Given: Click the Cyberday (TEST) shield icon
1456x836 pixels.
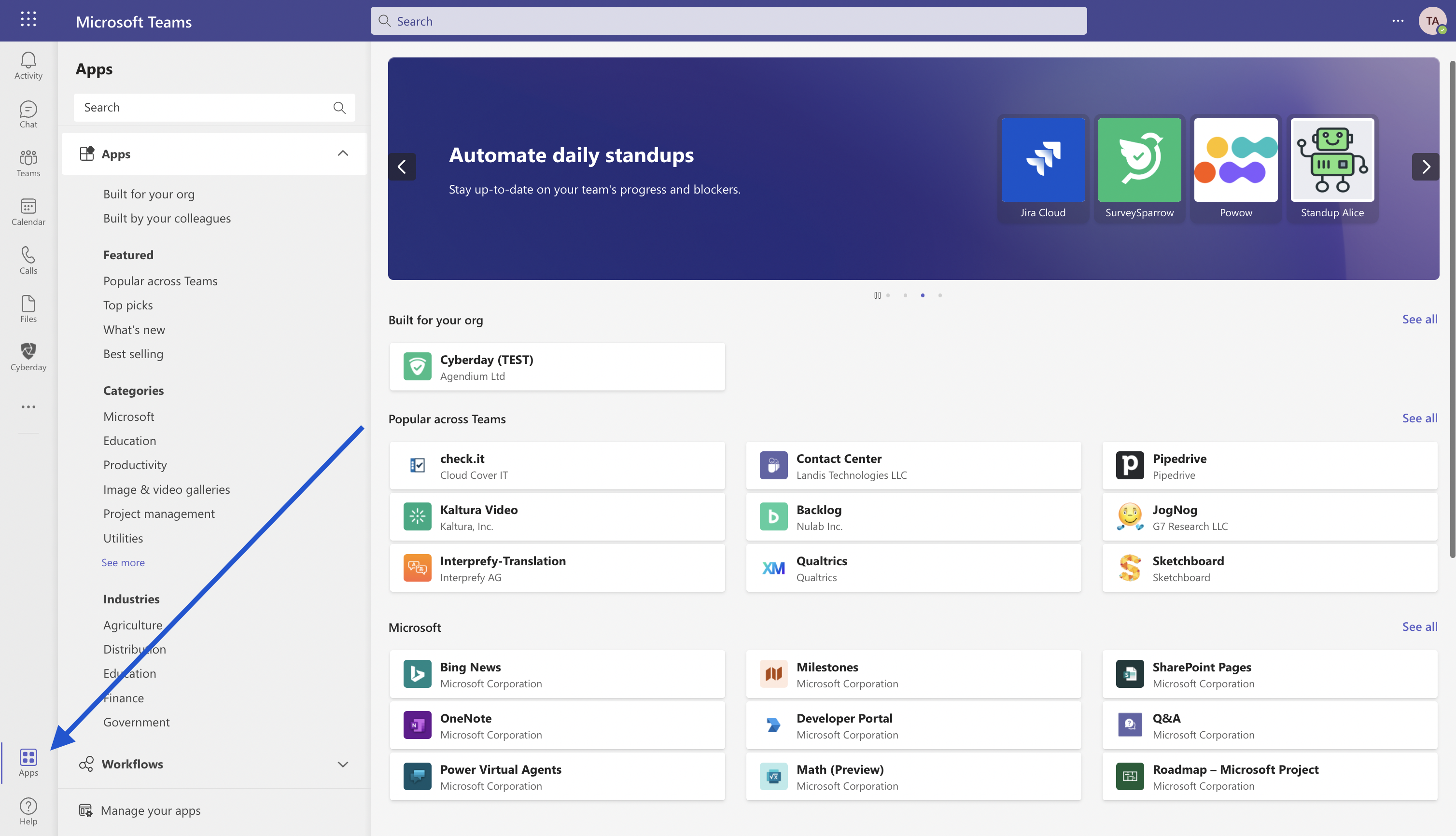Looking at the screenshot, I should click(x=418, y=366).
